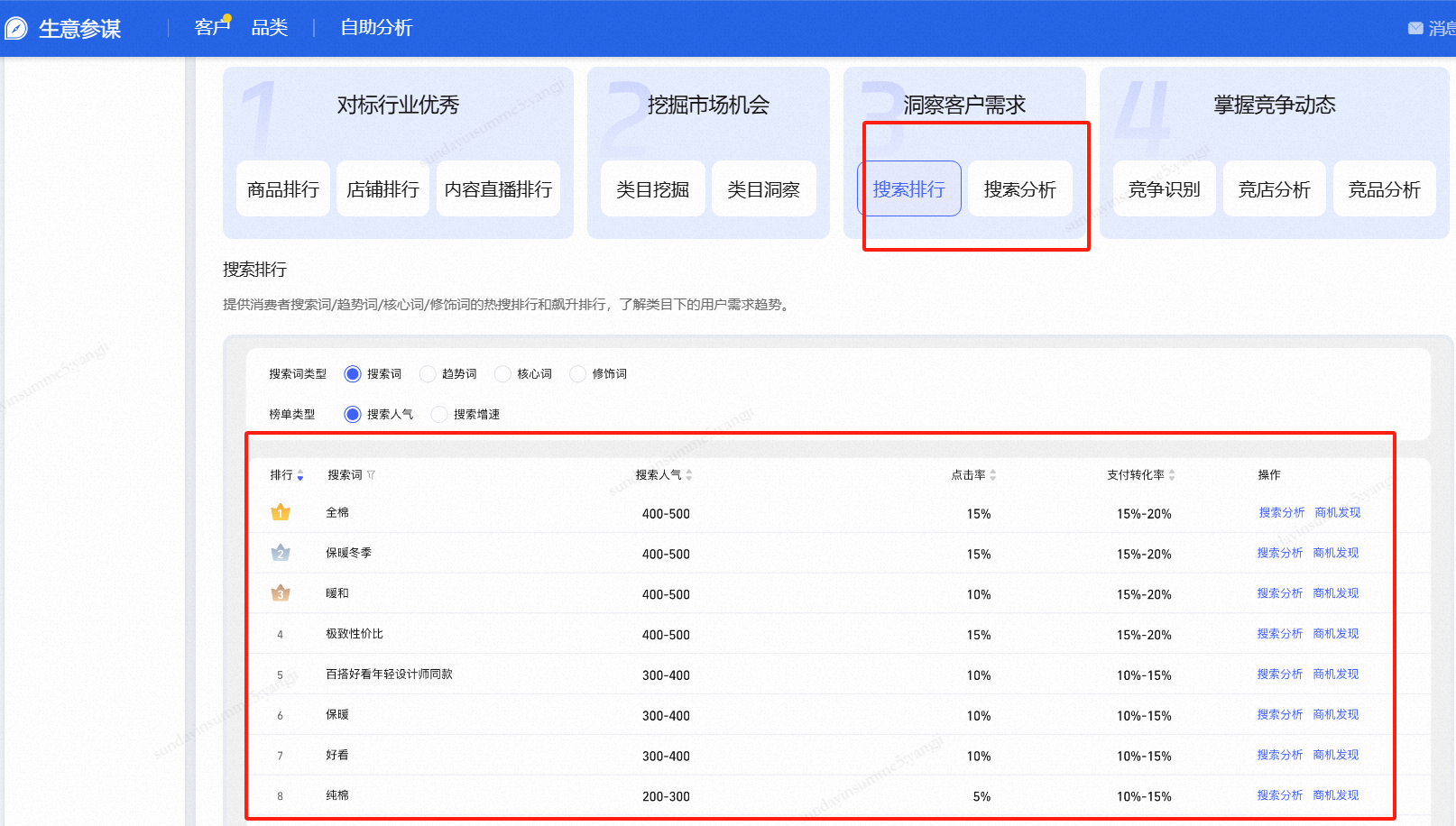Click 商机发现 link for 暖和 row
Viewport: 1456px width, 826px height.
[1335, 593]
